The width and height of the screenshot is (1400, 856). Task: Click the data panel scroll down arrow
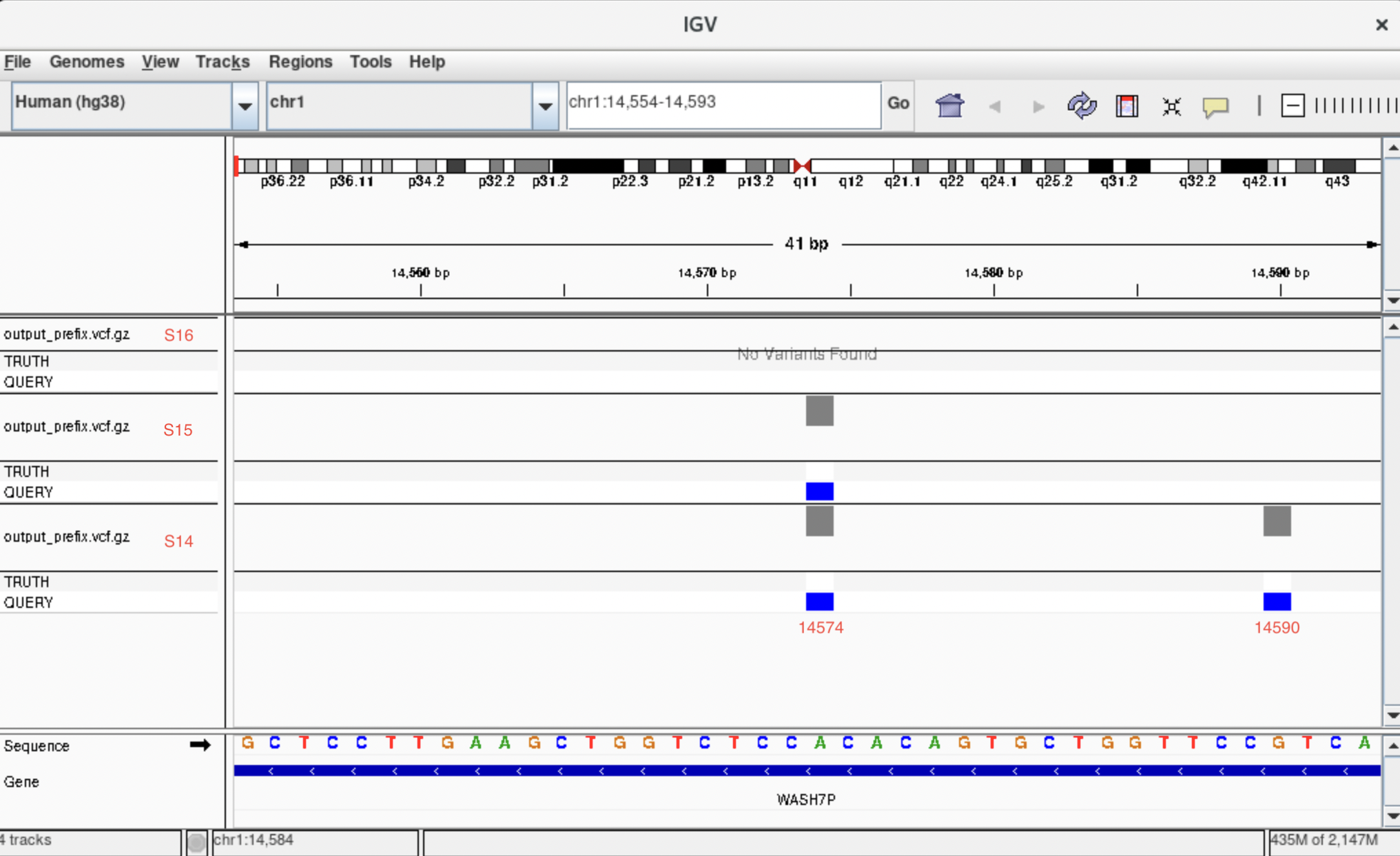1392,715
